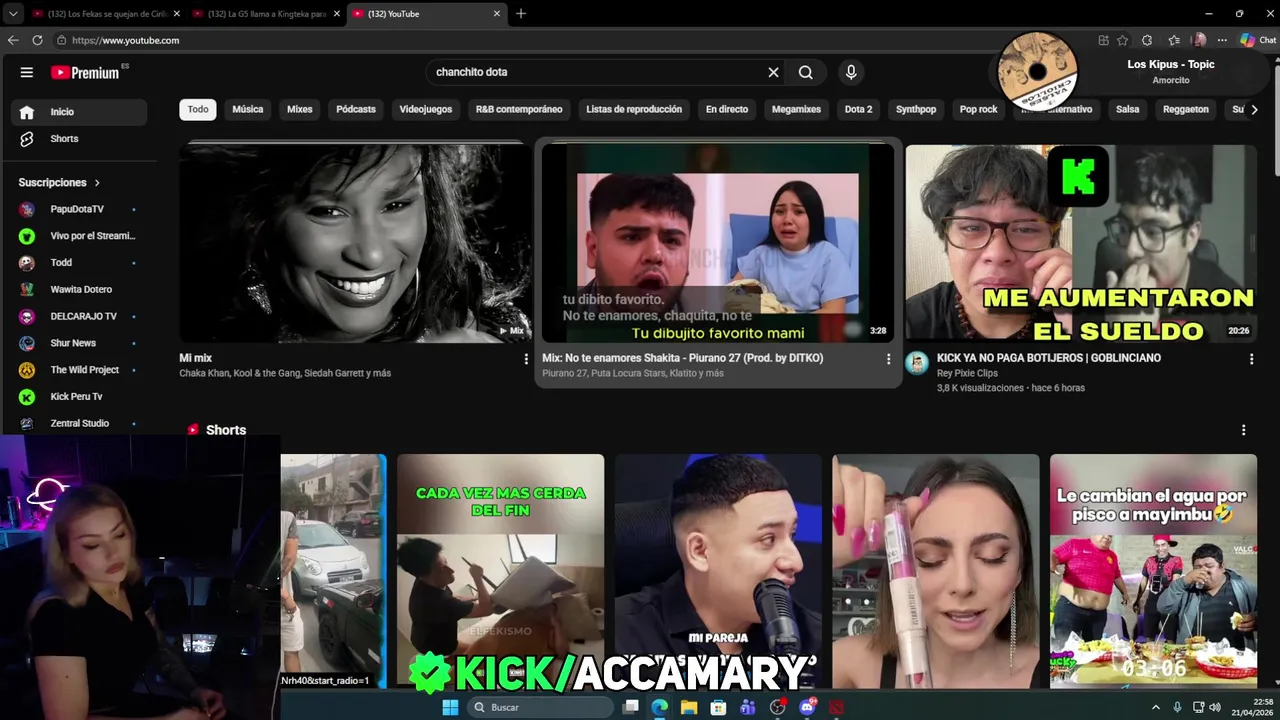Open the browser favorites list icon
Image resolution: width=1280 pixels, height=720 pixels.
[1174, 40]
